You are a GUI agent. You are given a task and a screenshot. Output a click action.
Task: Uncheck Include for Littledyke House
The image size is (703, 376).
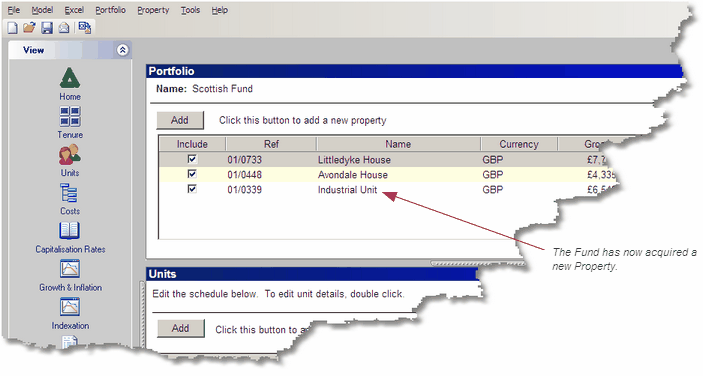[192, 159]
